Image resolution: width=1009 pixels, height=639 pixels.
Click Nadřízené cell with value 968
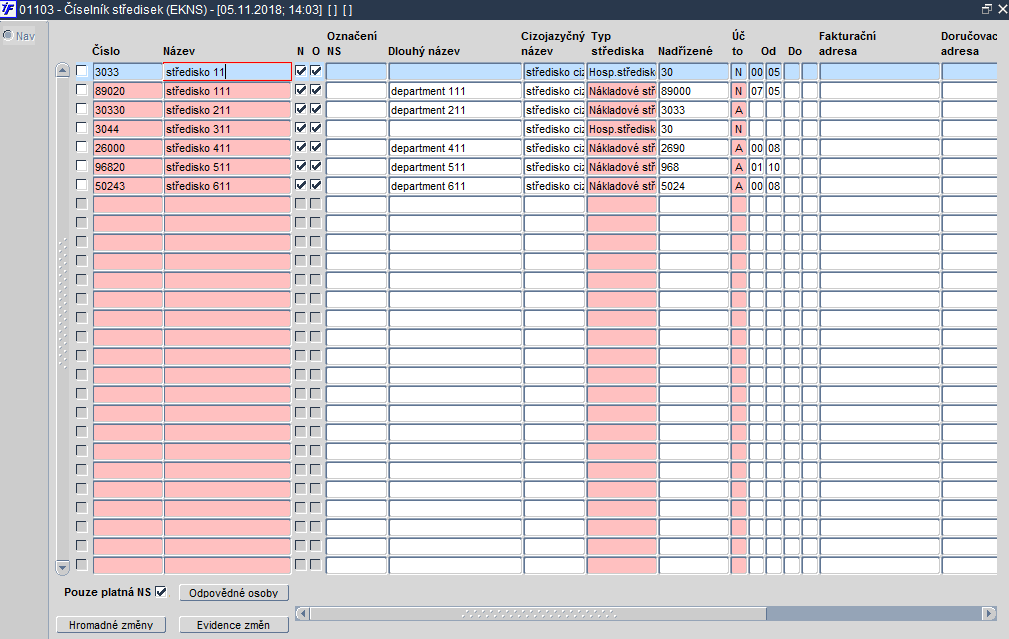pyautogui.click(x=694, y=167)
